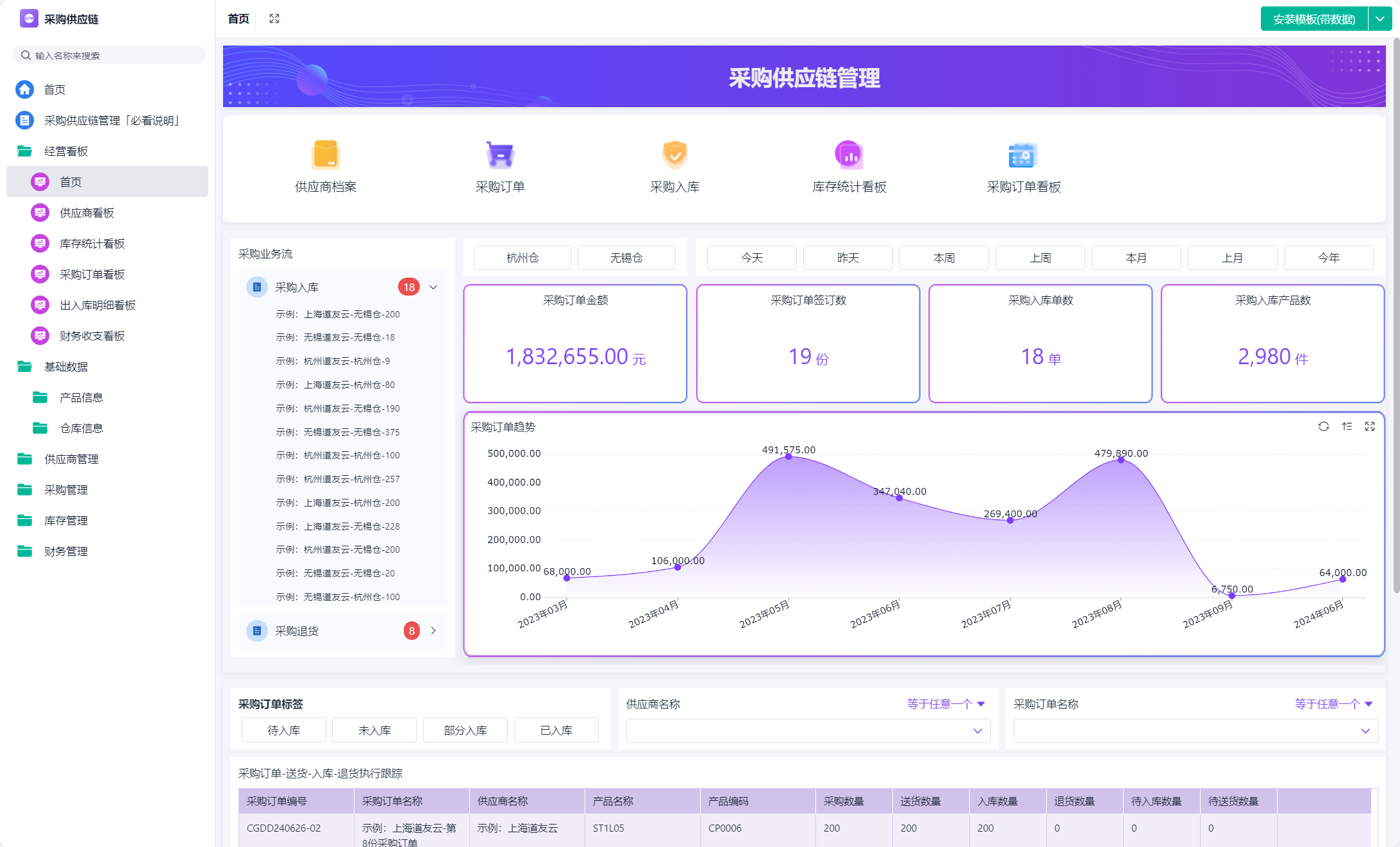Open dropdown arrow next to 安装模板 button
Screen dimensions: 1400x847
pyautogui.click(x=1379, y=19)
